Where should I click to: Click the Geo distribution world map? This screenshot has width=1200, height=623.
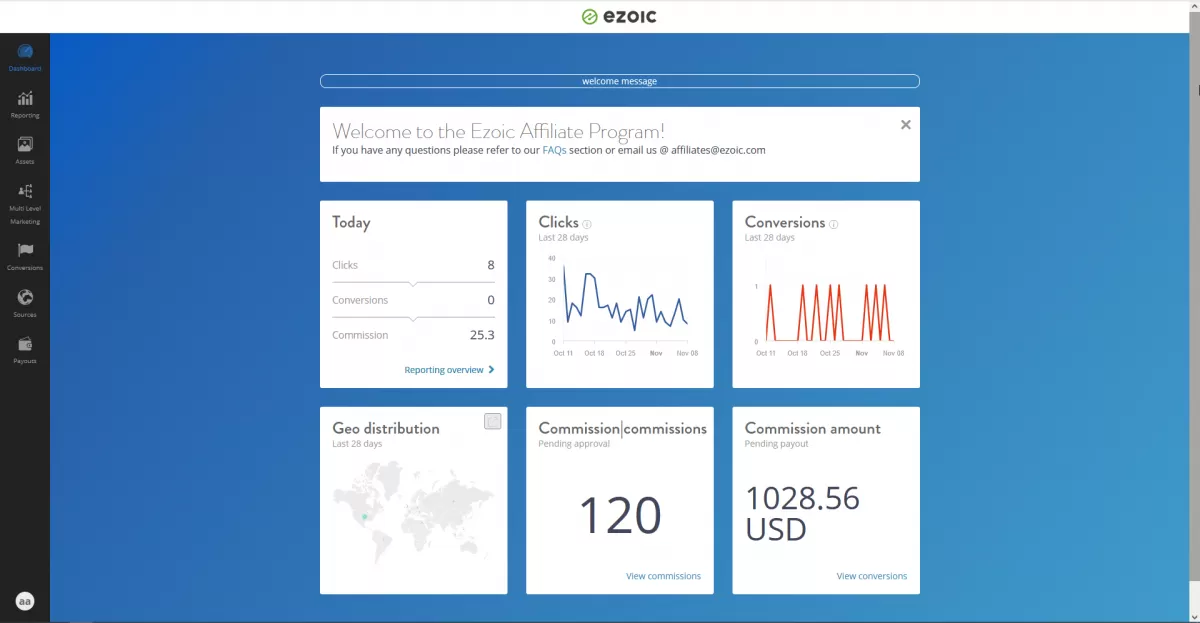pos(414,510)
